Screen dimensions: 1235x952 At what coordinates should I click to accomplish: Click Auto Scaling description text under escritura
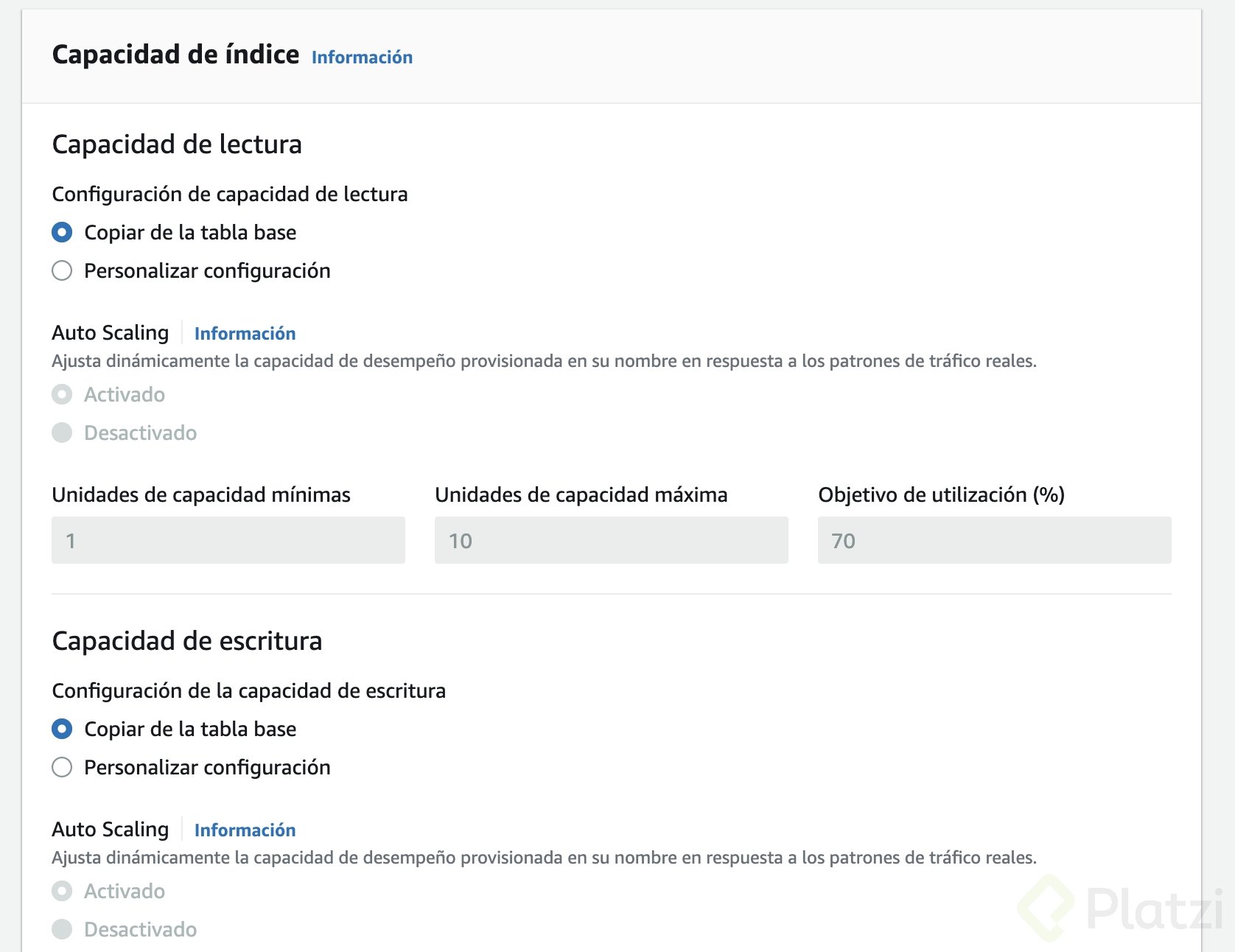[544, 858]
